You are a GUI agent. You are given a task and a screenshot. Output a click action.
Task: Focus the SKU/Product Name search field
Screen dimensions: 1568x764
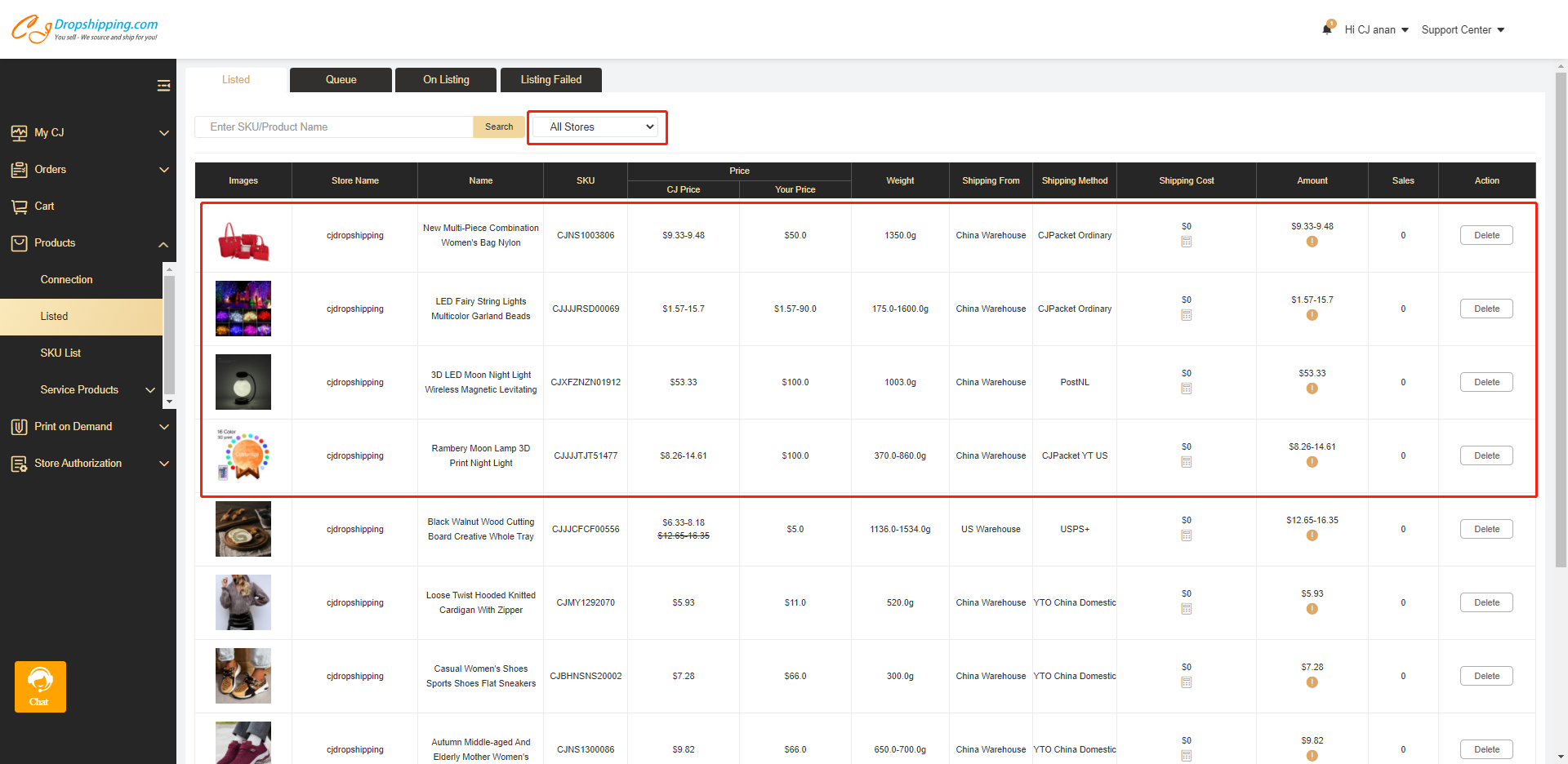[334, 127]
